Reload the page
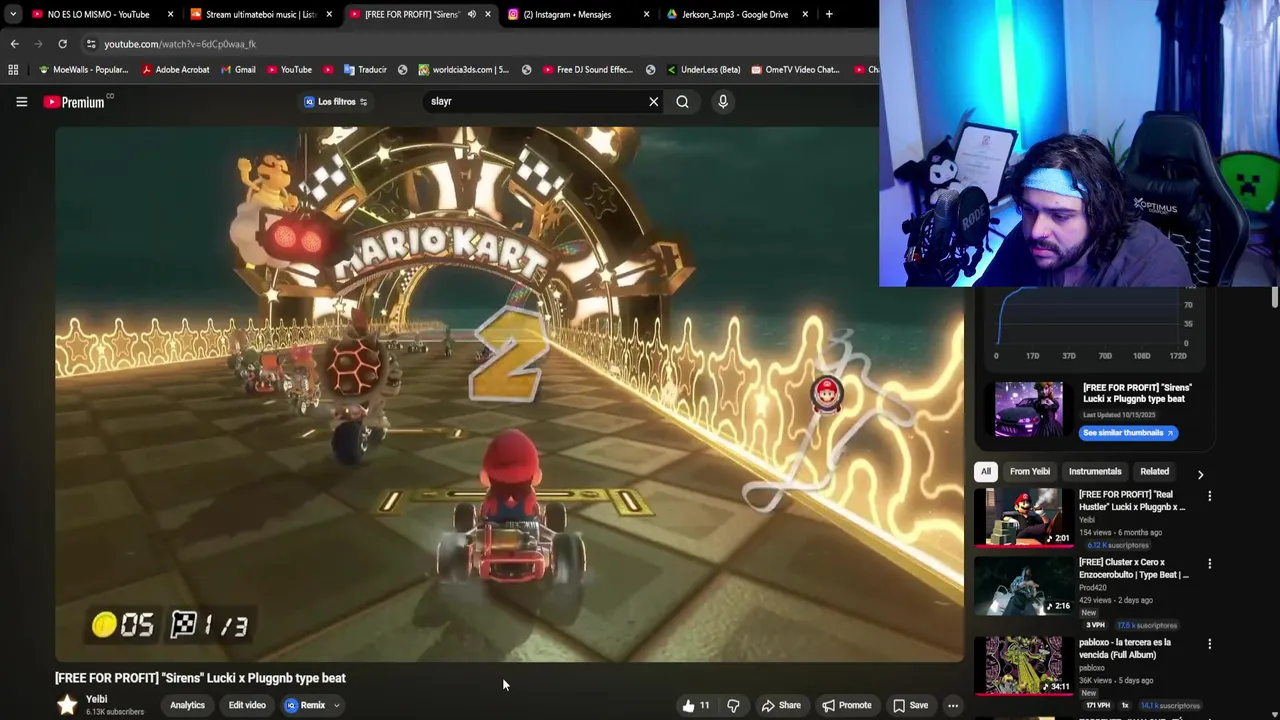The width and height of the screenshot is (1280, 720). coord(62,44)
